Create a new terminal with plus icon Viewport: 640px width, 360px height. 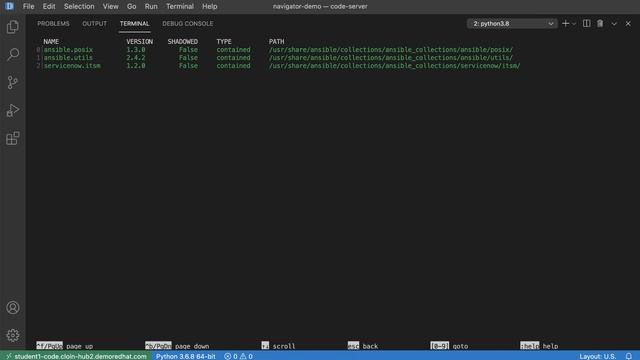[565, 24]
